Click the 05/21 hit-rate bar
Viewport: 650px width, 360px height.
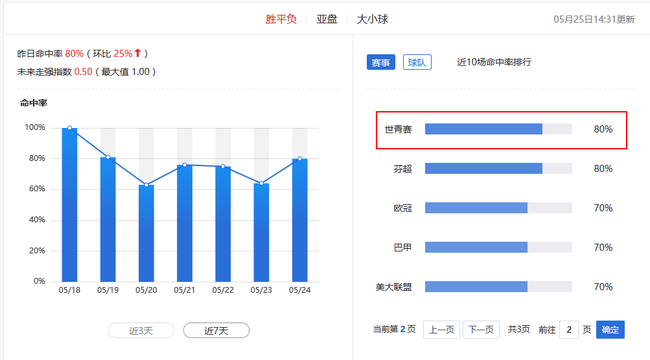(x=184, y=223)
